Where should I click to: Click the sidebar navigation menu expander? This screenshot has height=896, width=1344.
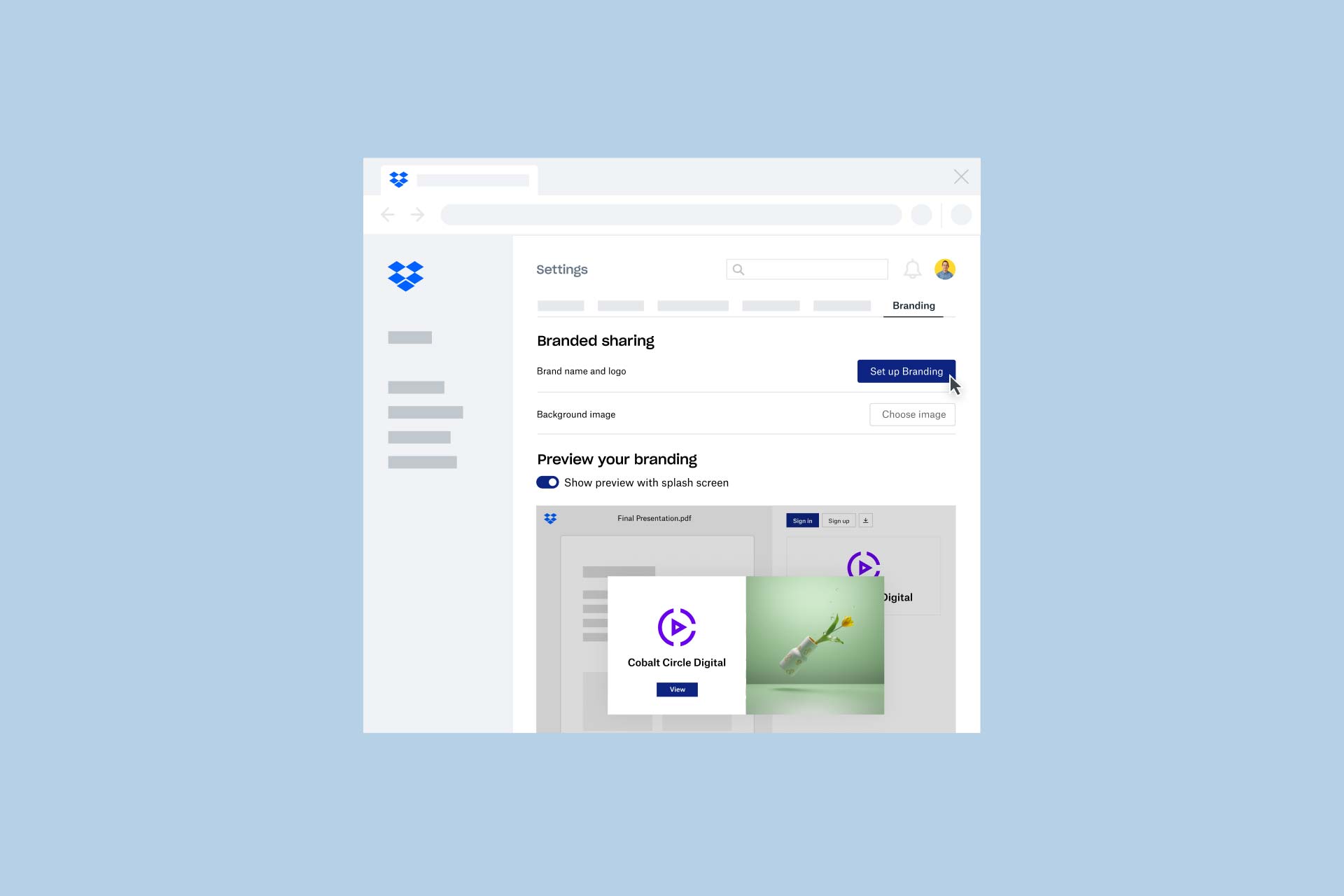[x=405, y=275]
